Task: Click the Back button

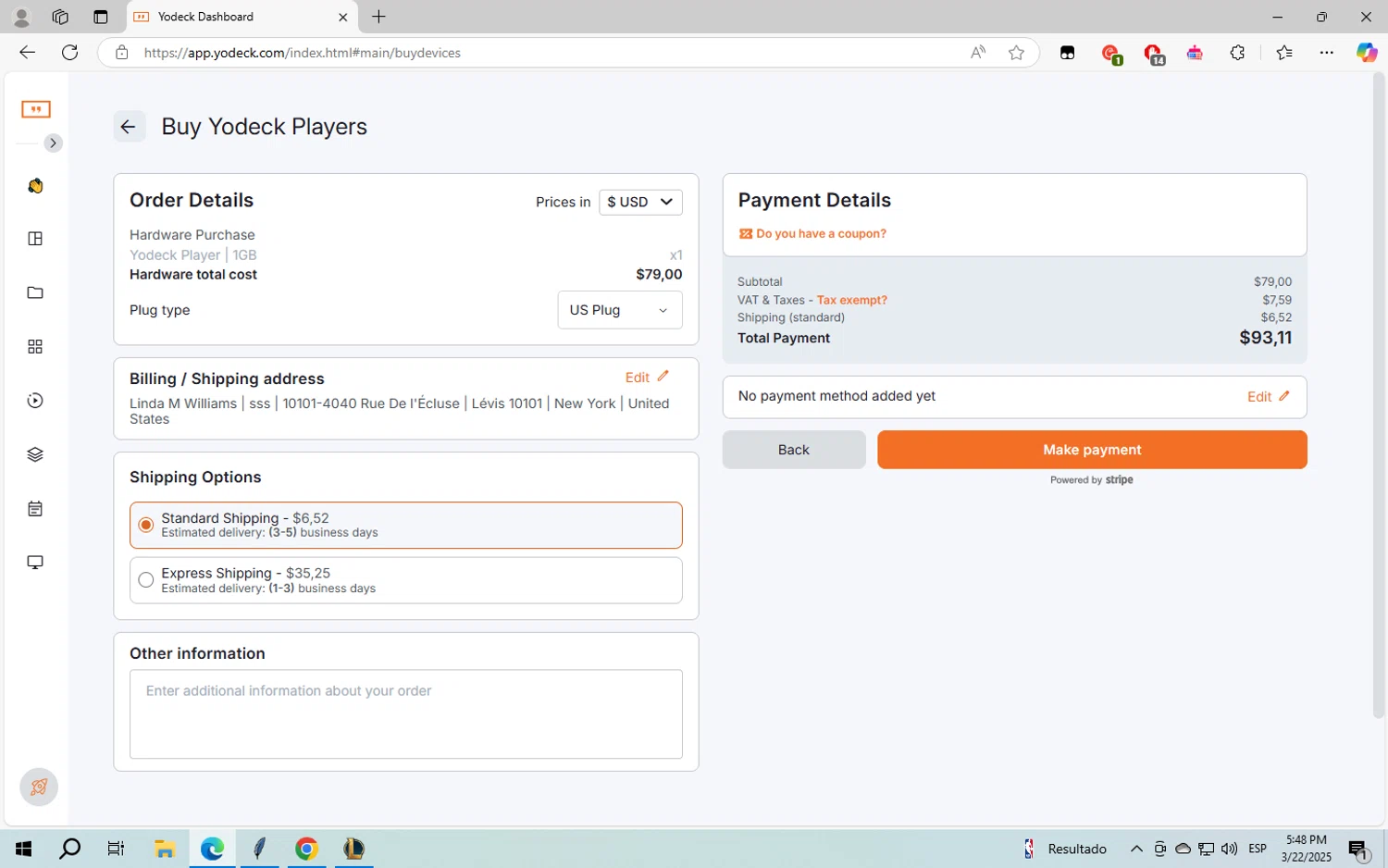Action: click(794, 450)
